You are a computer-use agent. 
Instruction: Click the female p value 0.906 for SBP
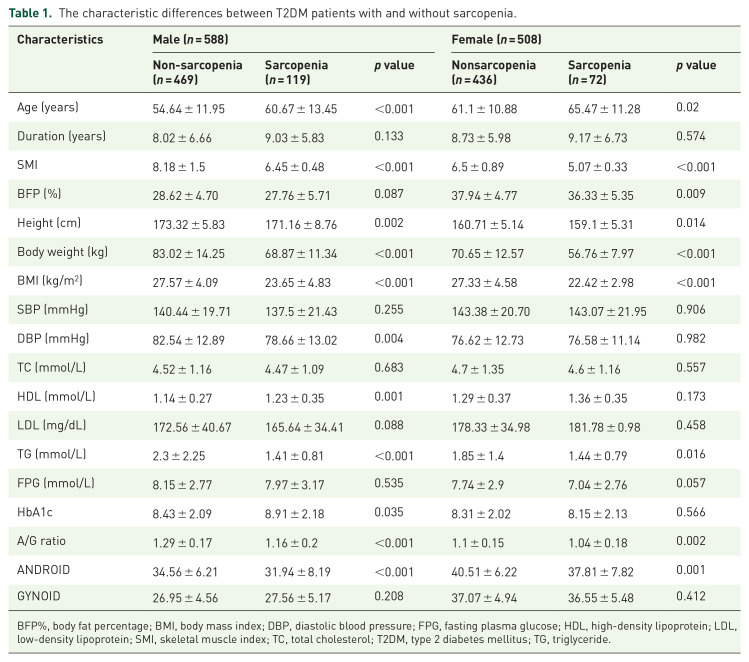[x=693, y=297]
